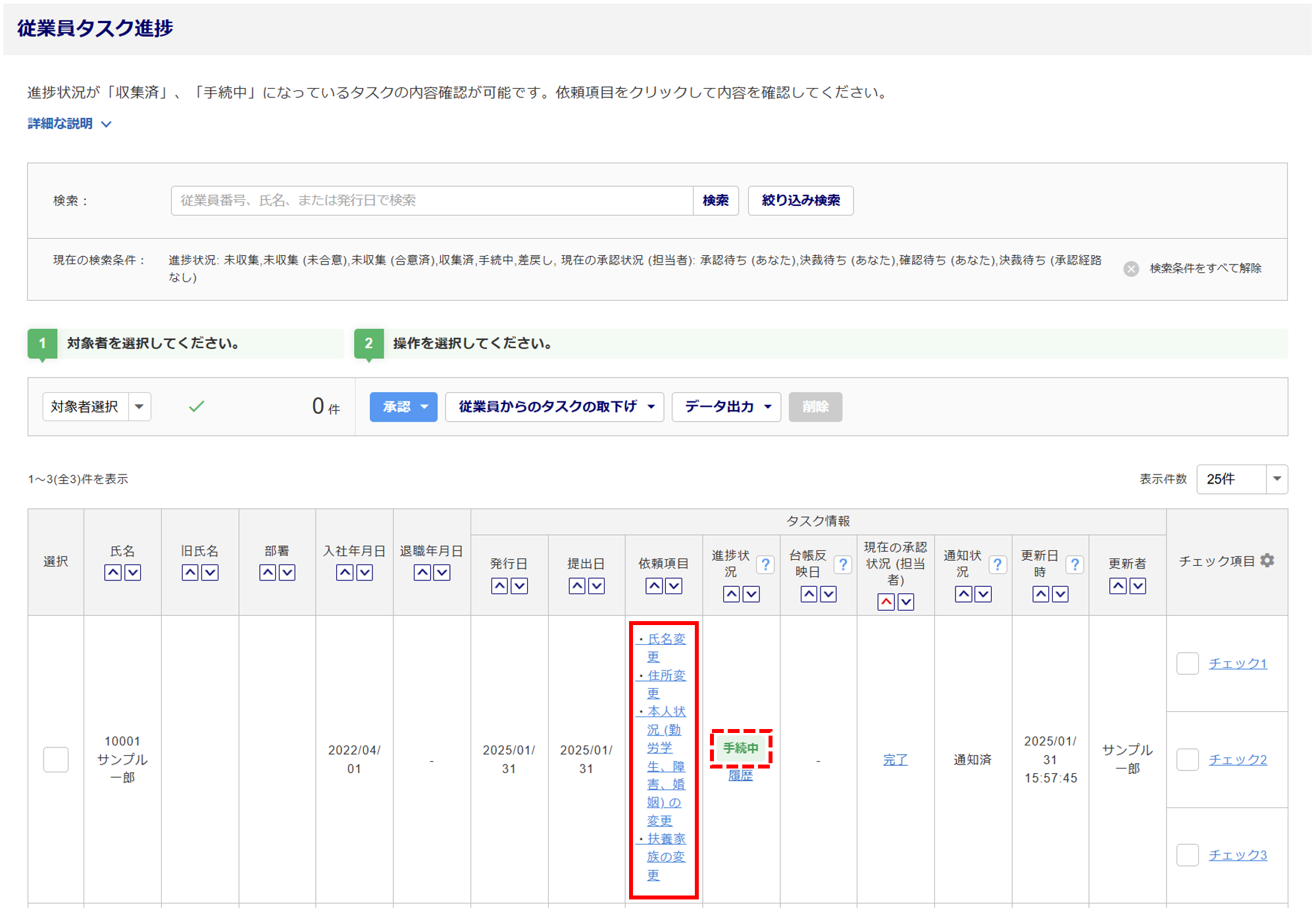Open the 承認 action menu
The height and width of the screenshot is (908, 1316).
(403, 407)
